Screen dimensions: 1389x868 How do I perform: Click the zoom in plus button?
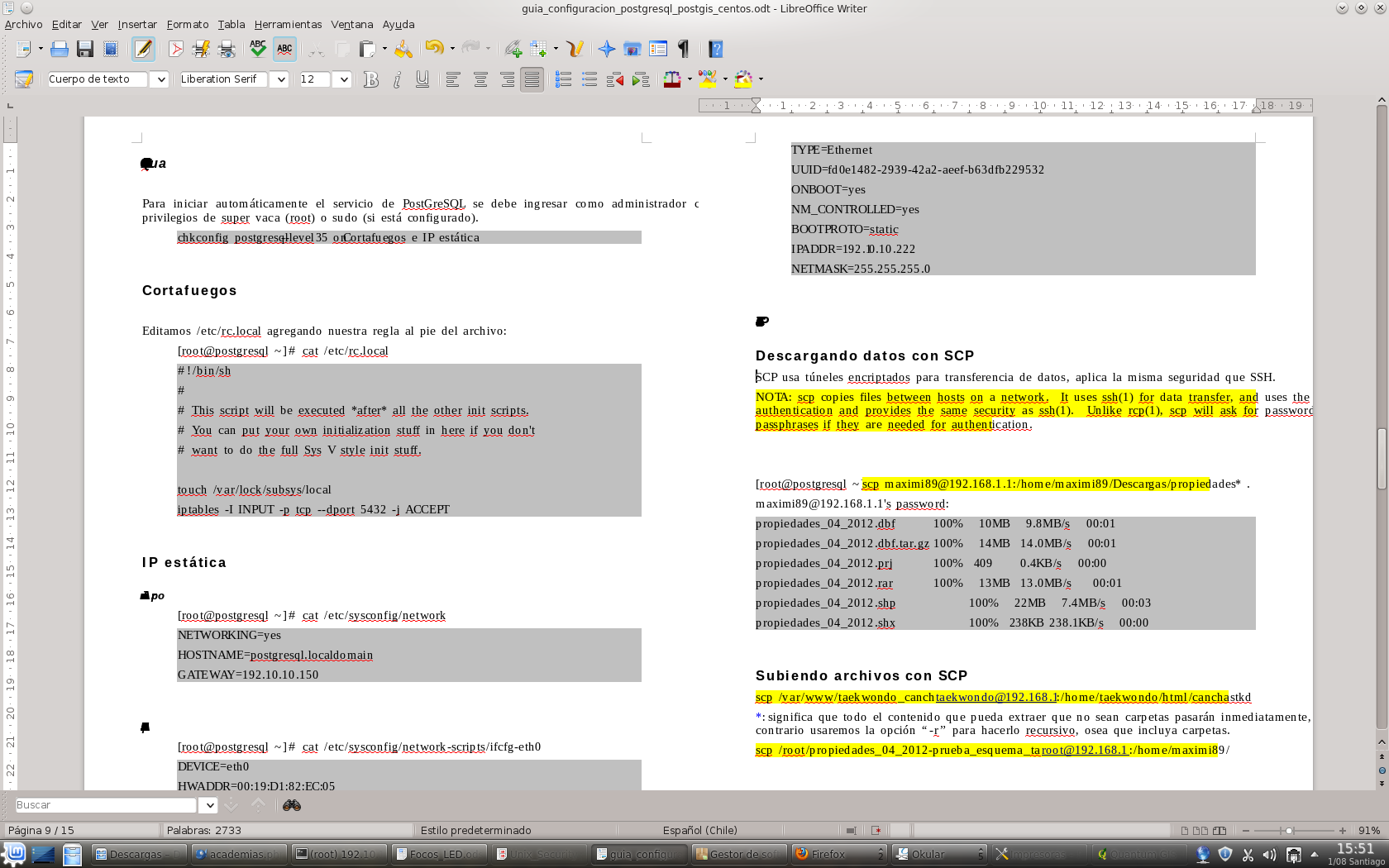(x=1343, y=831)
